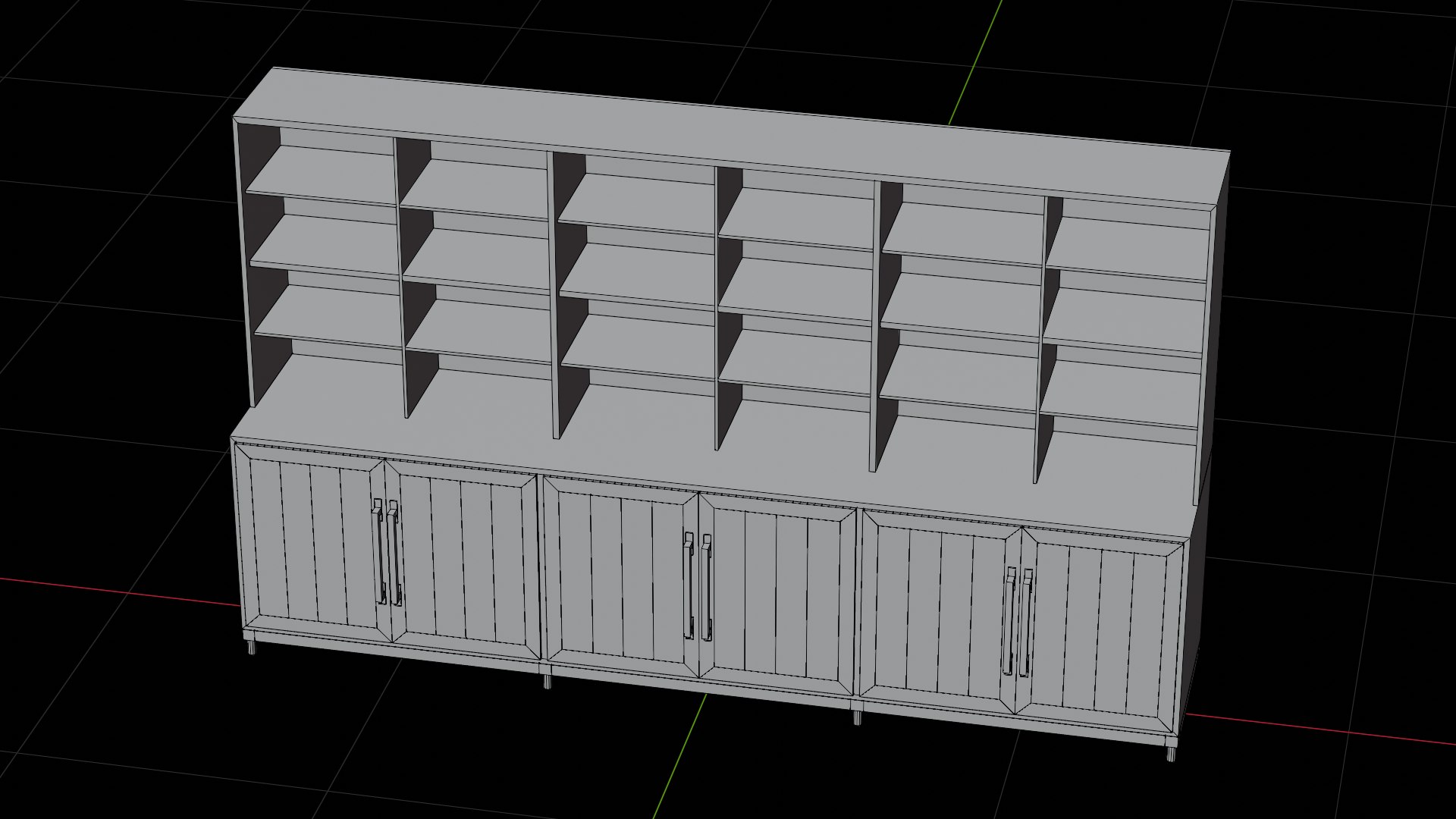The height and width of the screenshot is (819, 1456).
Task: Click the left handle on the leftmost door pair
Action: pyautogui.click(x=378, y=551)
